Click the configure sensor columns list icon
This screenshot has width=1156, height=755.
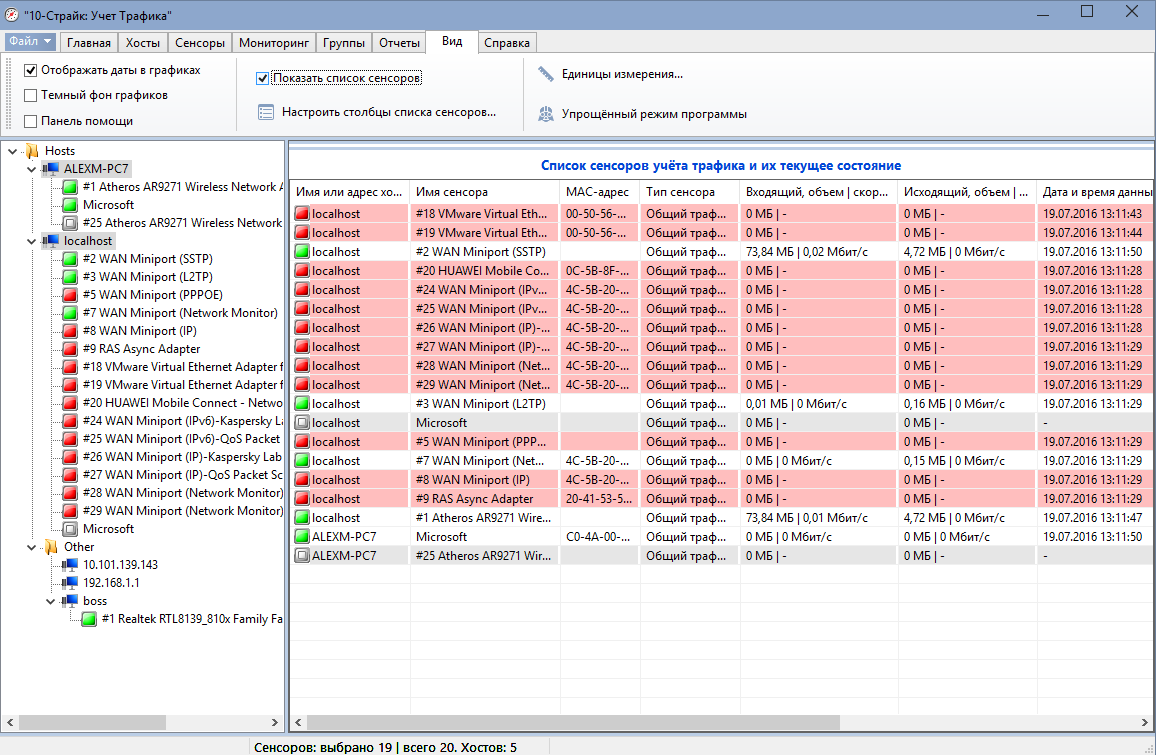[x=266, y=112]
